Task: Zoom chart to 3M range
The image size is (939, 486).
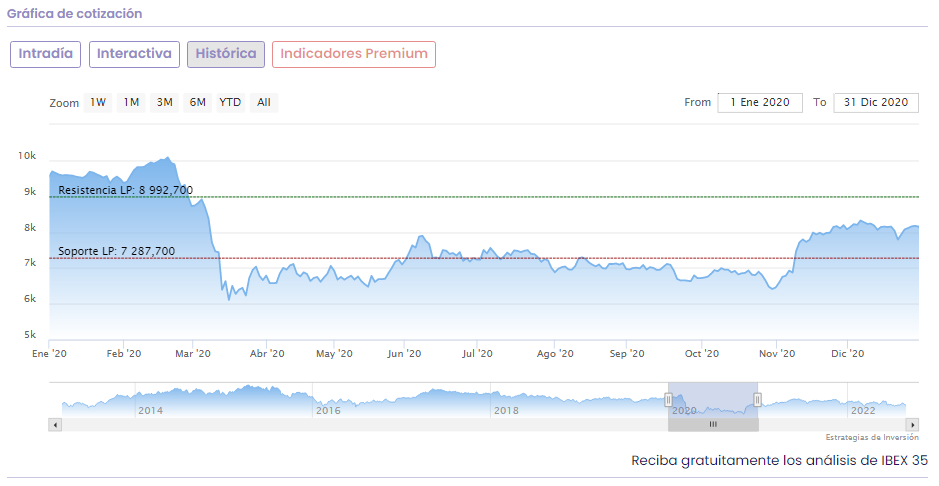Action: point(164,102)
